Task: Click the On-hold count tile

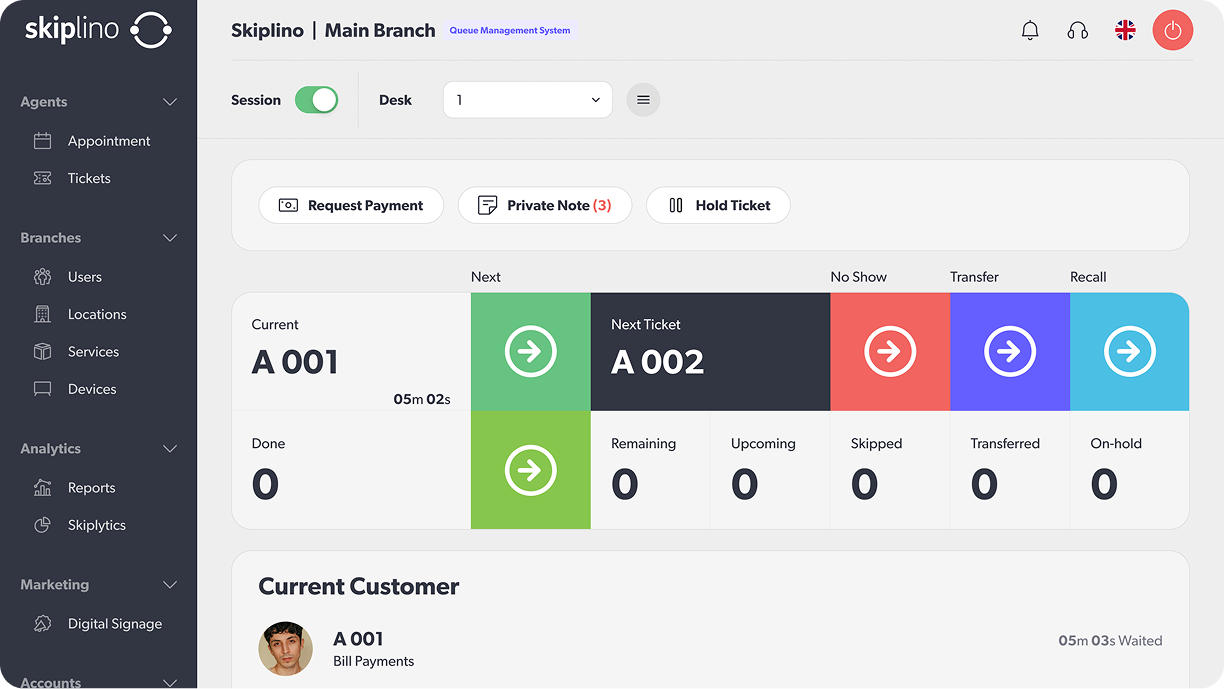Action: [1130, 470]
